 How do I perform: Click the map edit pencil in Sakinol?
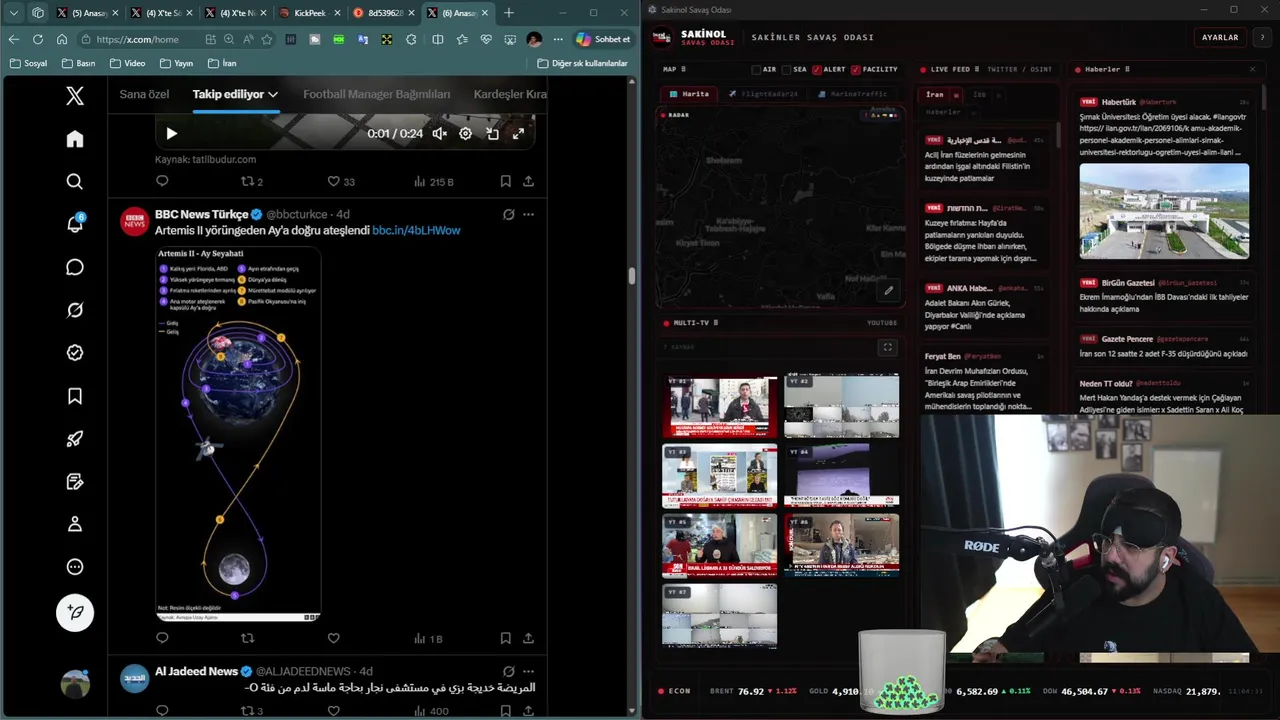(888, 291)
